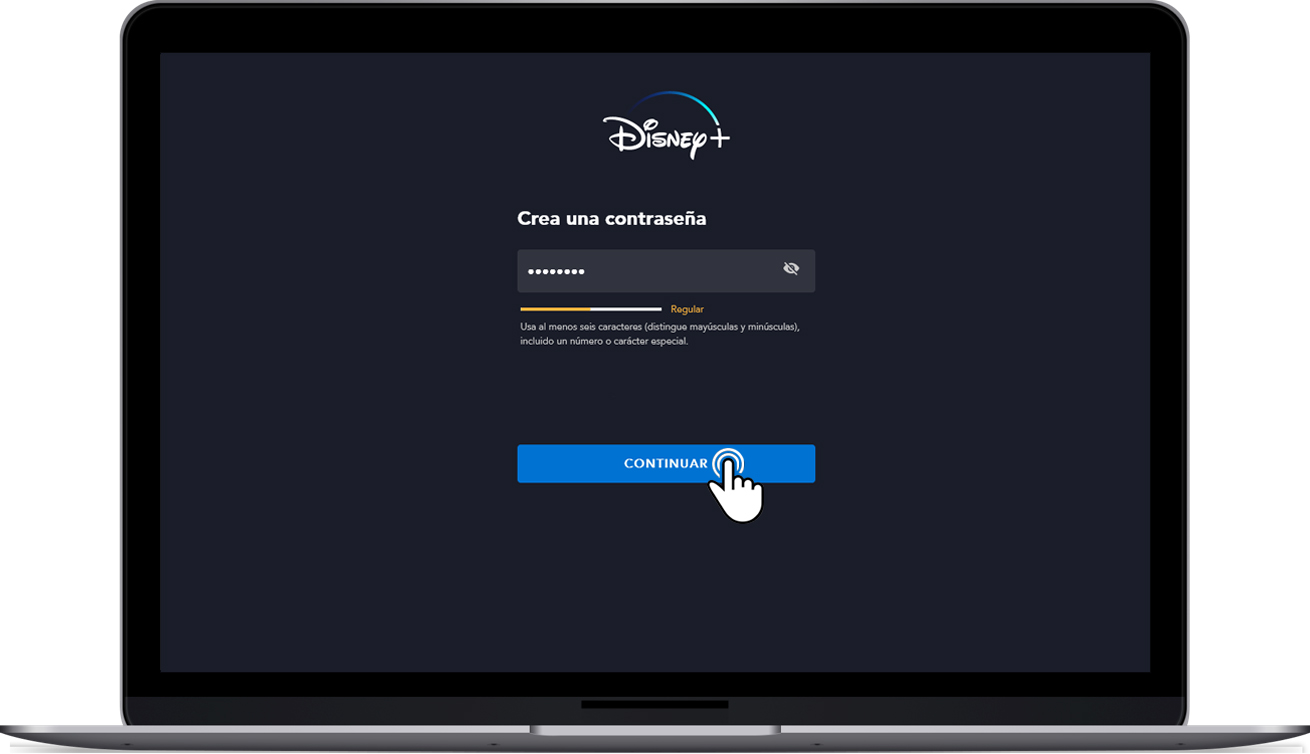Select the "Regular" strength label
1310x754 pixels.
[x=687, y=310]
